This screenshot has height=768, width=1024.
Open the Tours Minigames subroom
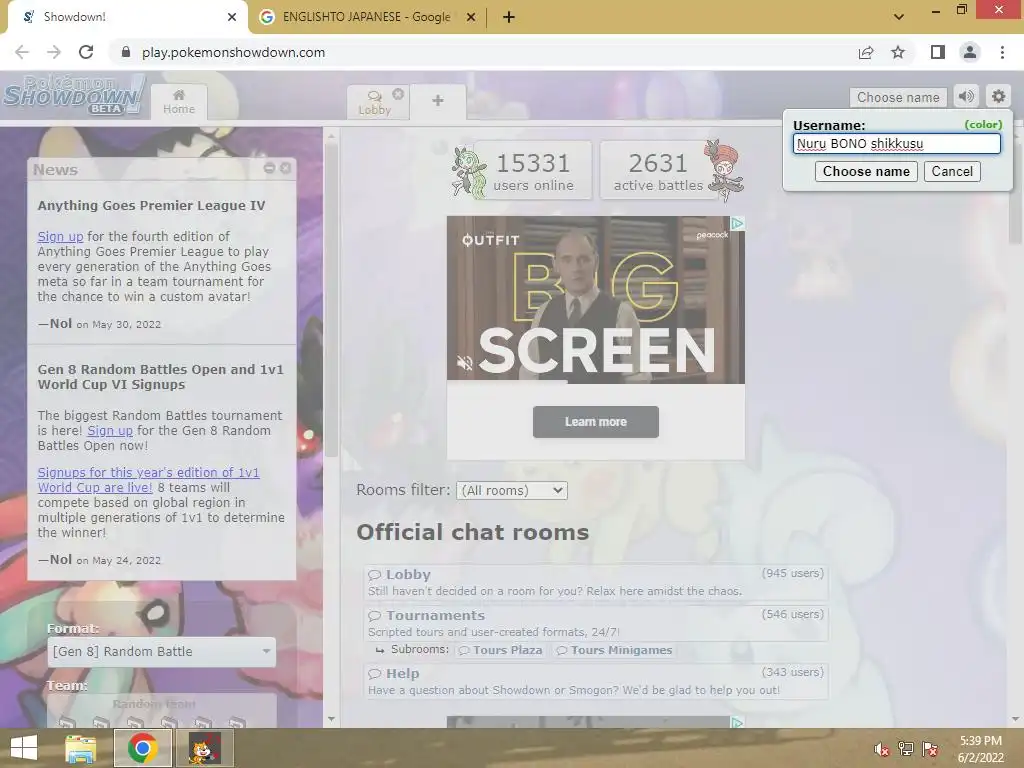coord(614,650)
